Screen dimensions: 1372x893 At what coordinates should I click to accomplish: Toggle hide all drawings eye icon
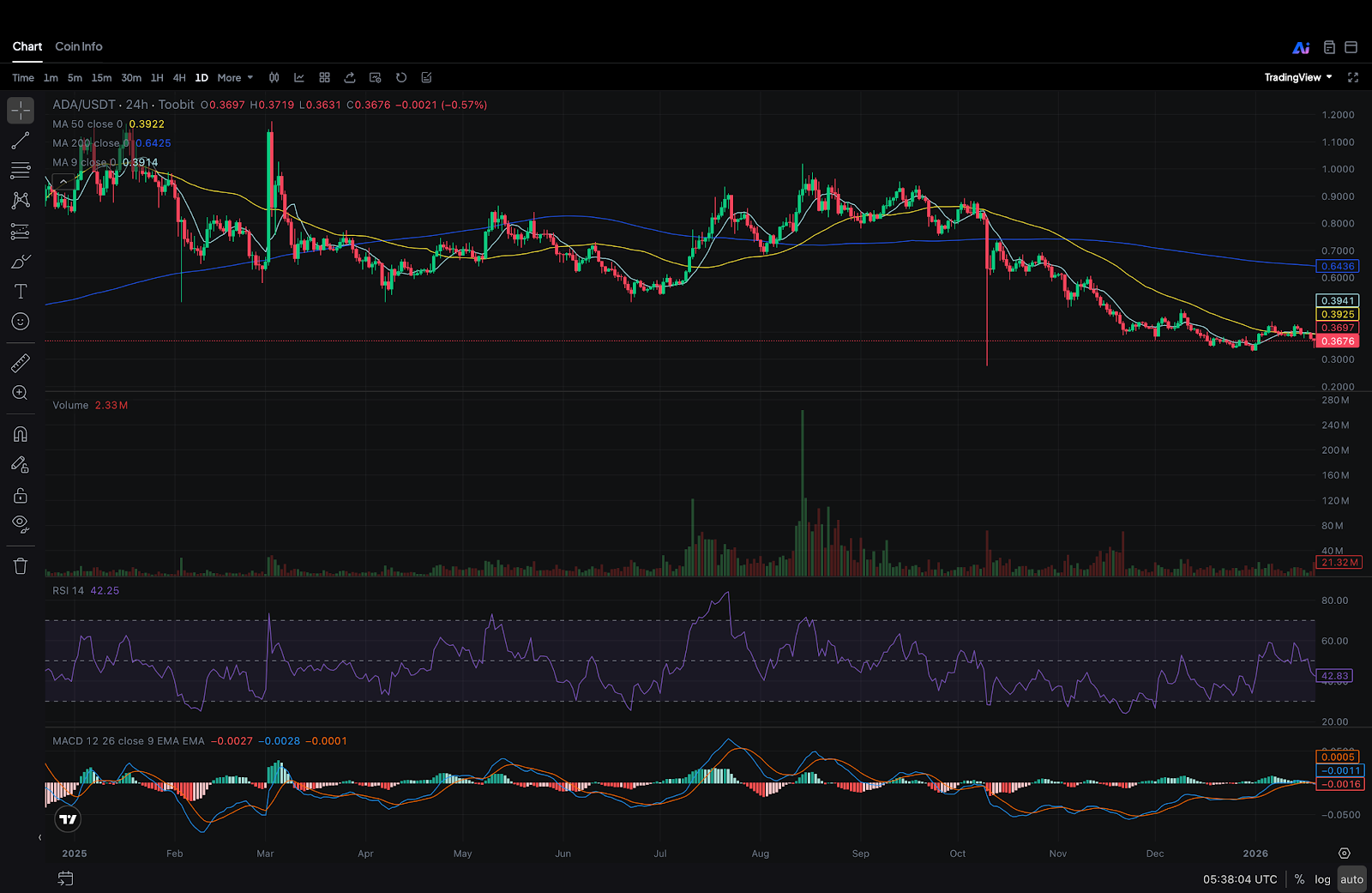(21, 523)
